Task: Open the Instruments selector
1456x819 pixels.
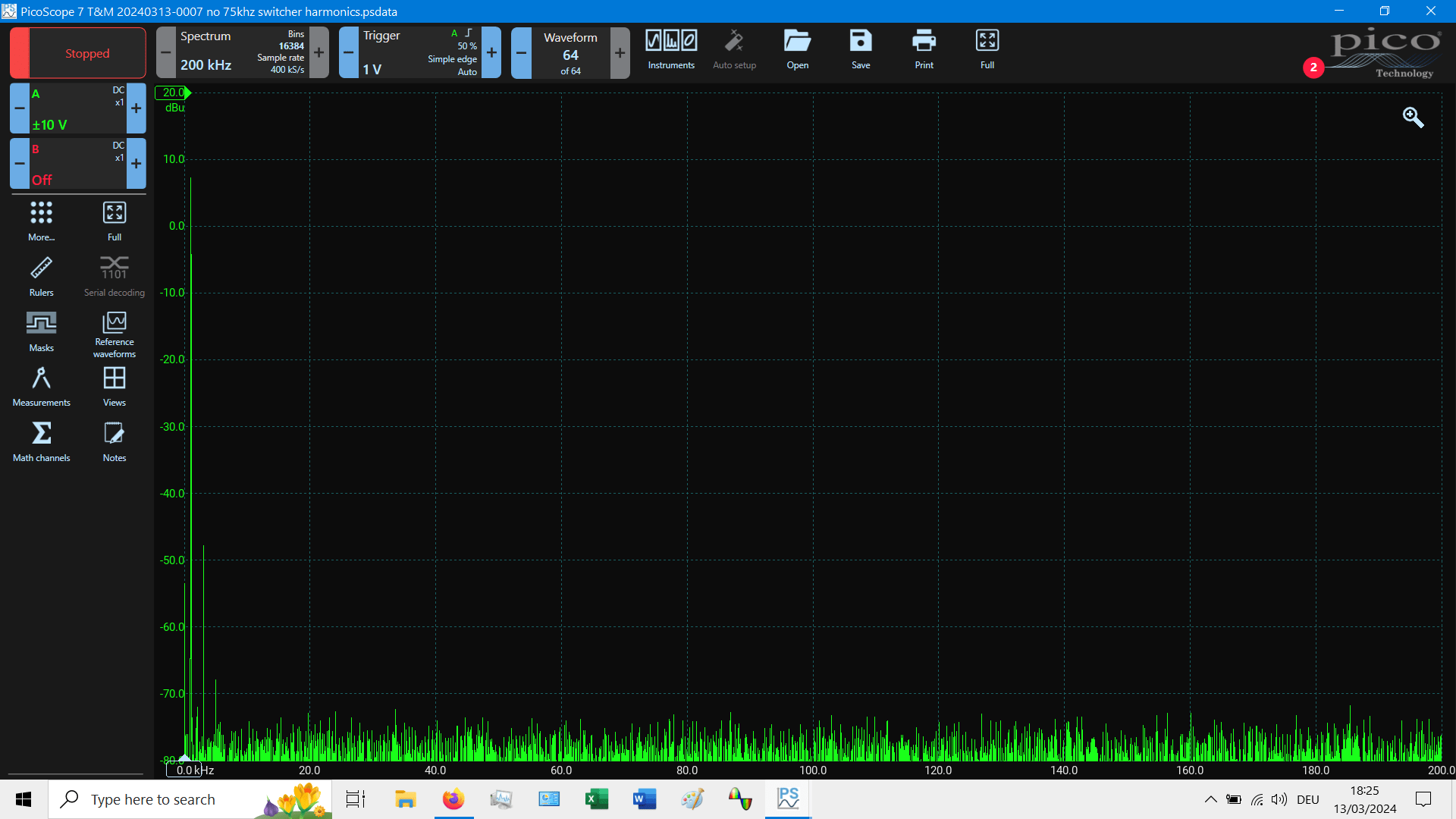Action: (x=671, y=49)
